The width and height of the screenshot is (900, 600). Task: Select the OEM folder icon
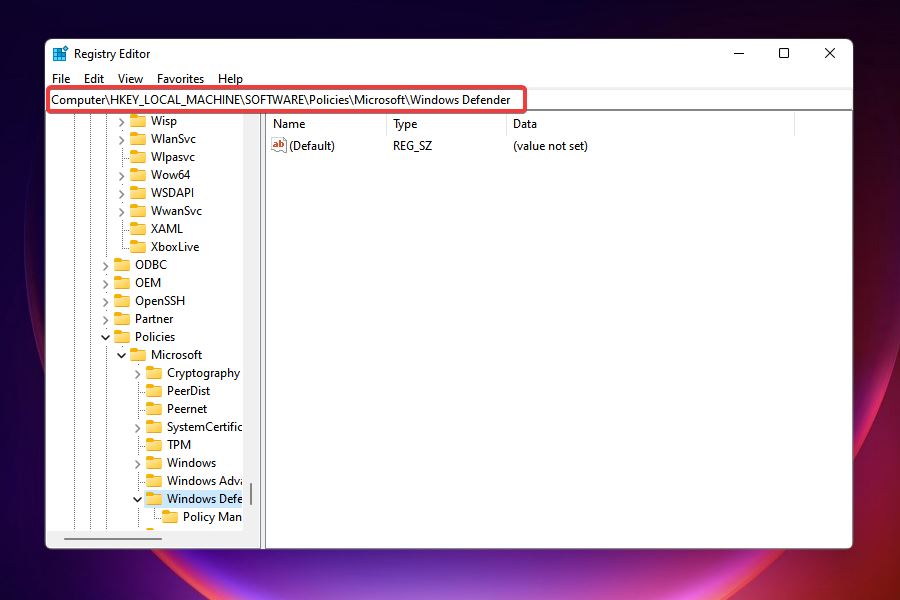pyautogui.click(x=123, y=282)
